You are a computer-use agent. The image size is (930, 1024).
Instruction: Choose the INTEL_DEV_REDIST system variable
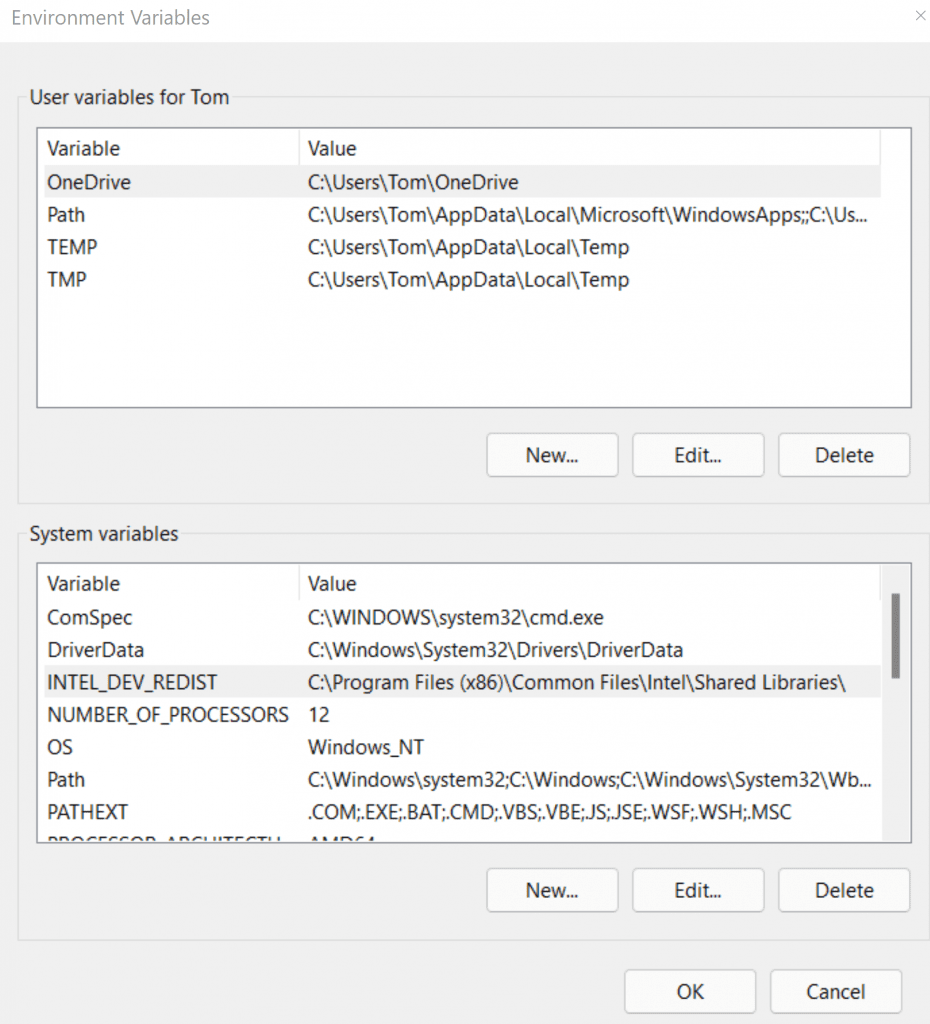coord(132,682)
